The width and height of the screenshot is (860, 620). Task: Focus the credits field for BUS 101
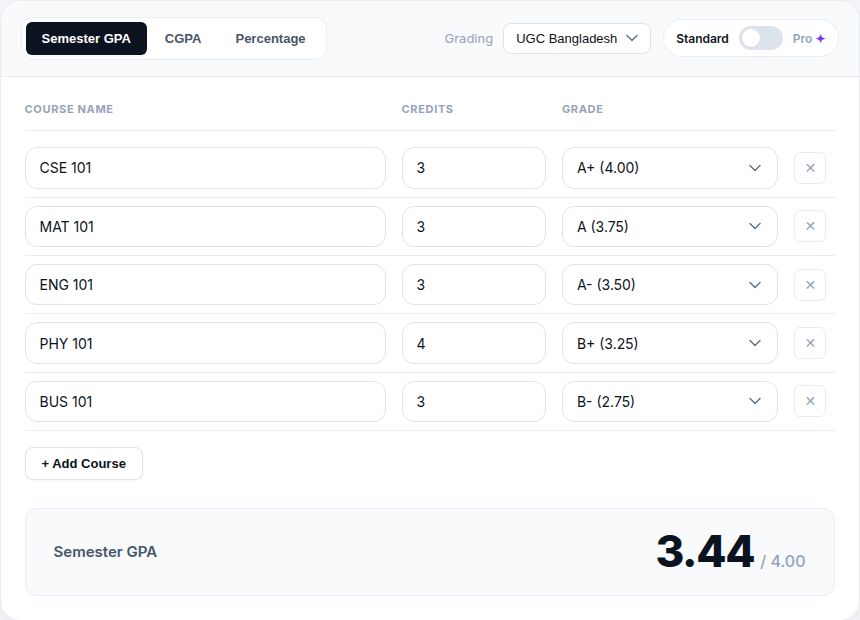coord(474,402)
